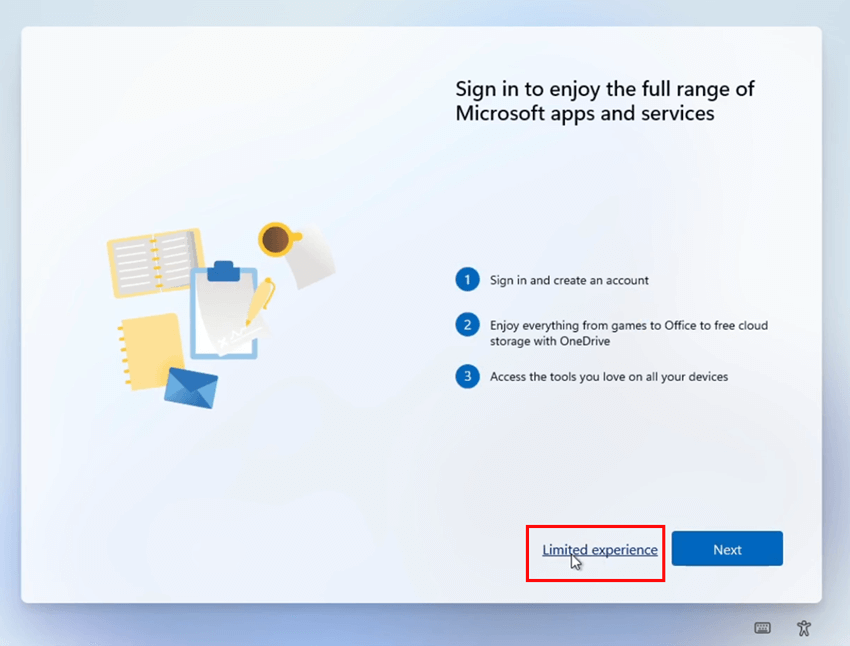This screenshot has width=850, height=646.
Task: Click the numbered circle for step 3
Action: click(467, 377)
